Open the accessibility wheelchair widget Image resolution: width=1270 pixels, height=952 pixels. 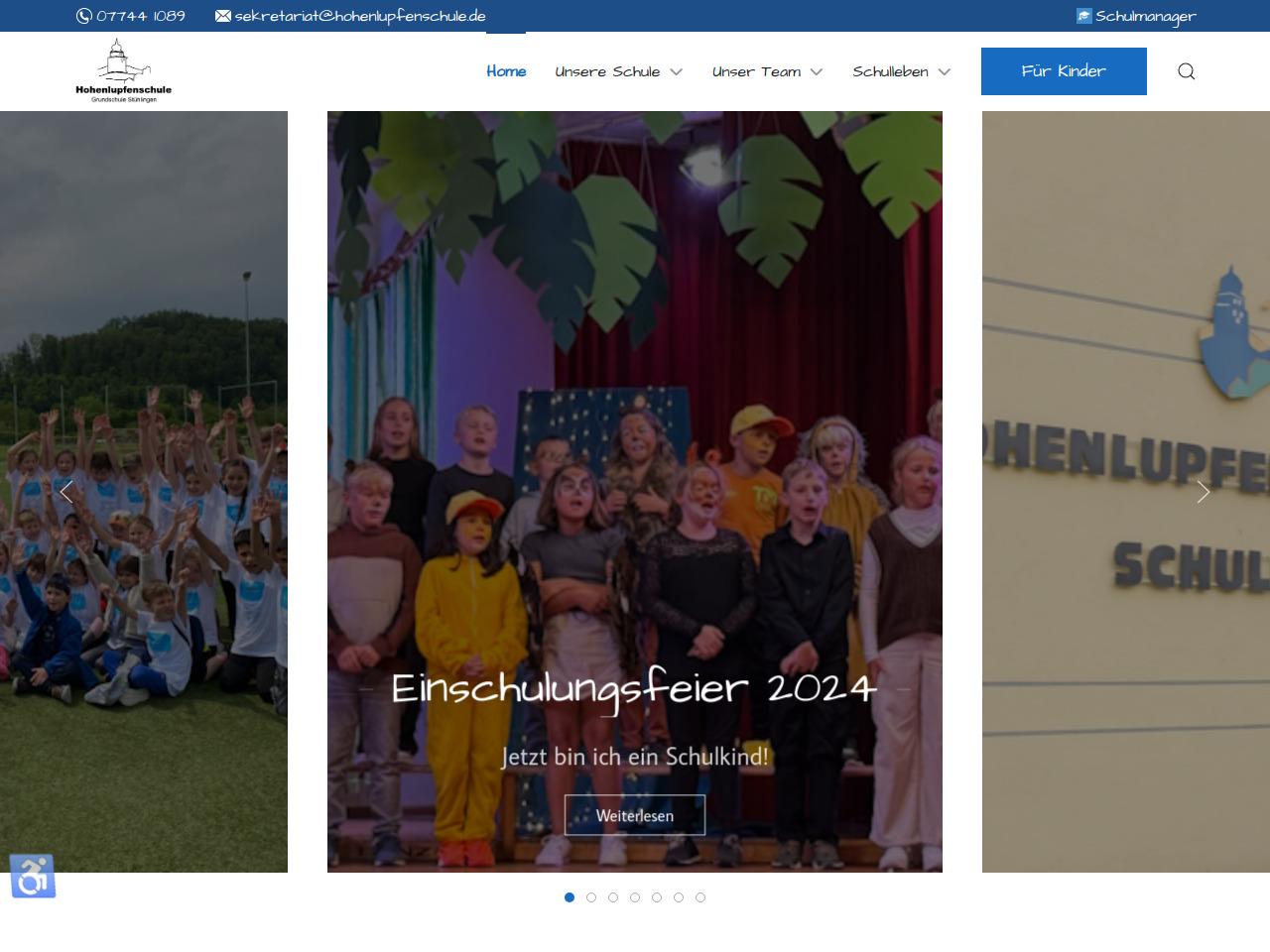coord(33,877)
